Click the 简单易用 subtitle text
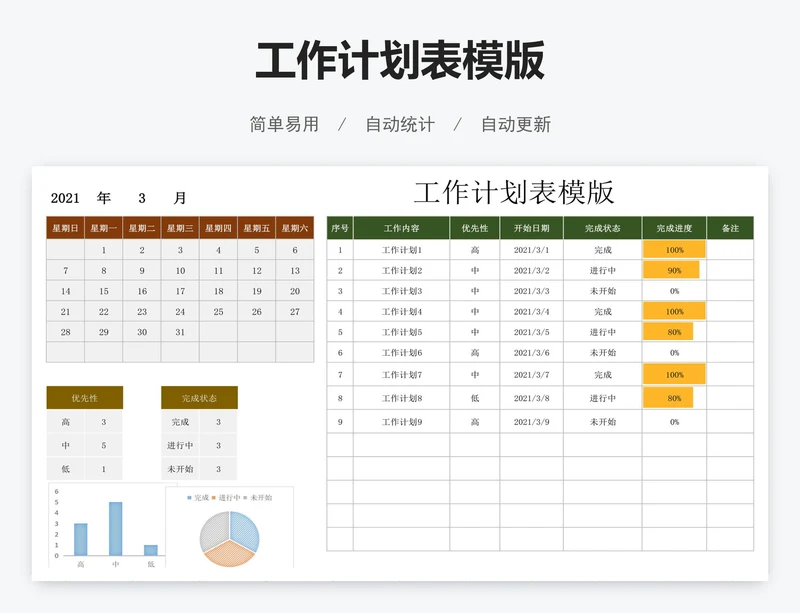The image size is (800, 613). [284, 125]
